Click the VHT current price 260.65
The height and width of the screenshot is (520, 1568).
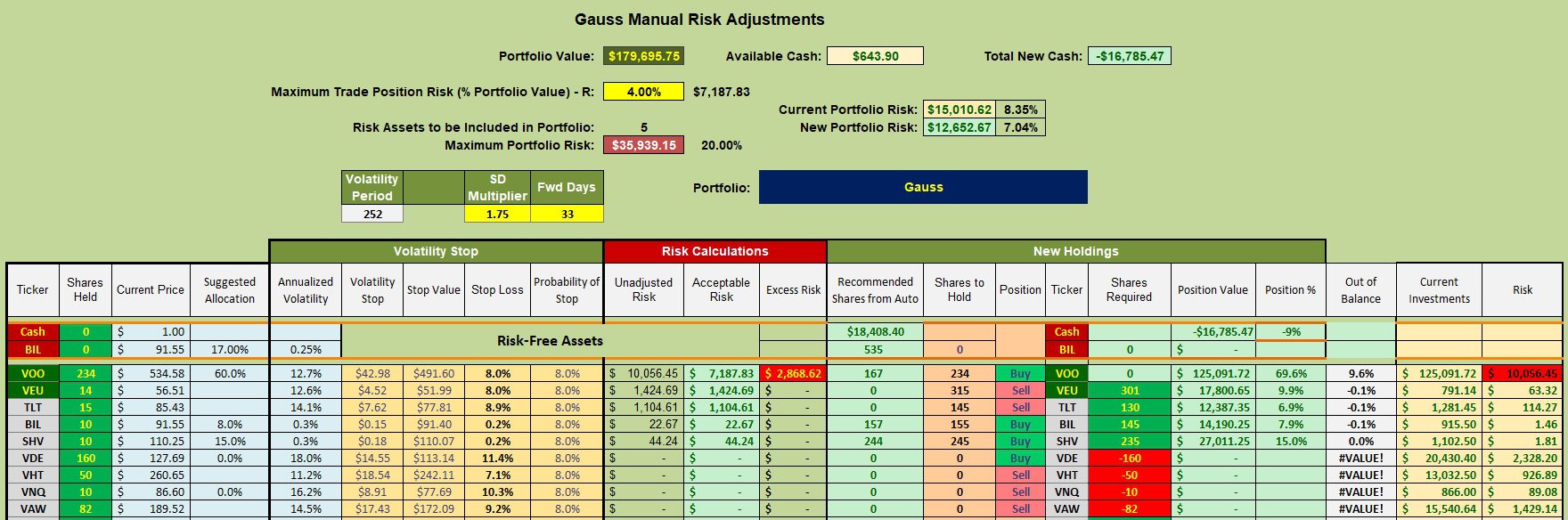click(151, 475)
